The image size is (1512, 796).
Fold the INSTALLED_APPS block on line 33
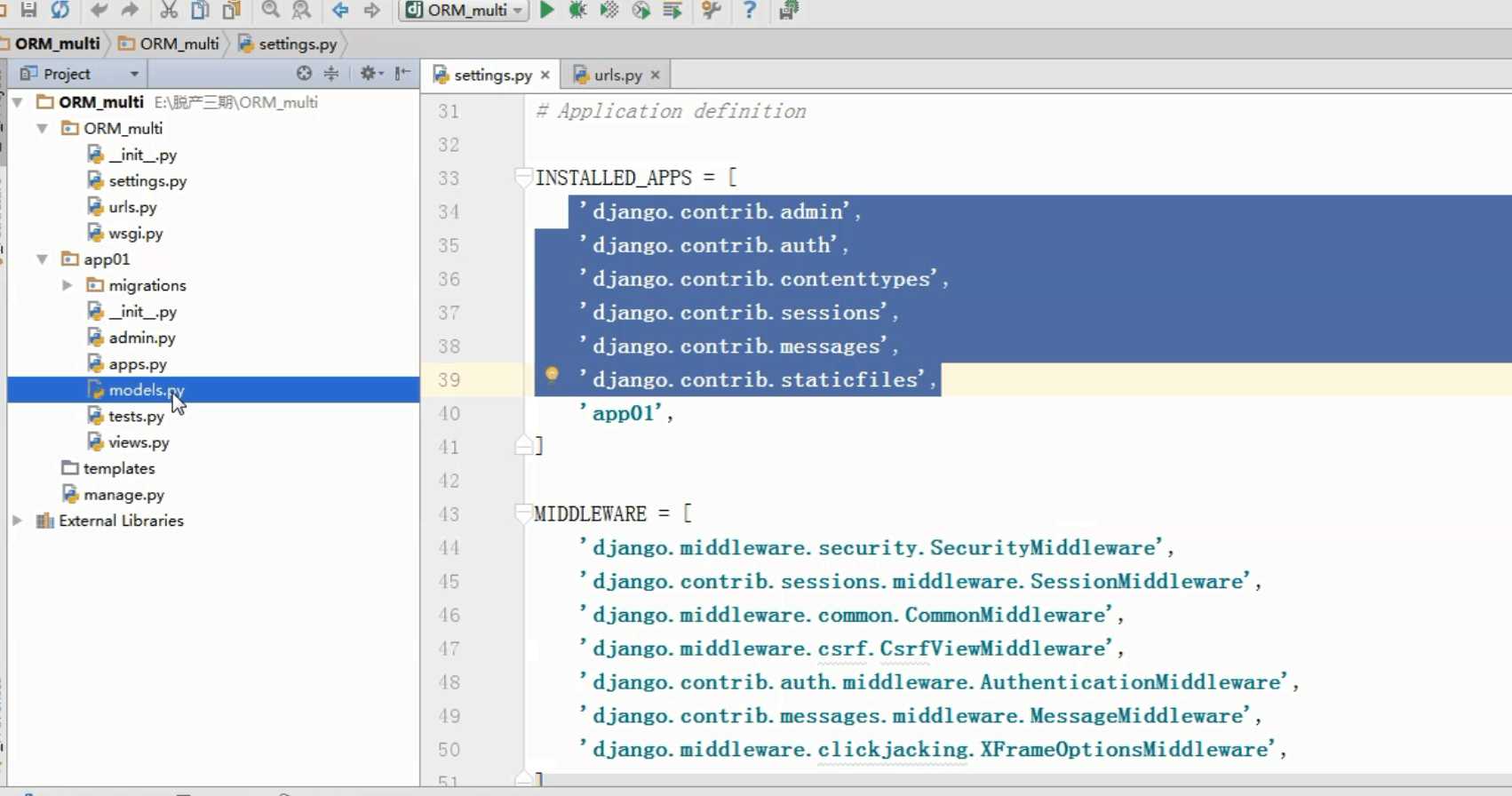coord(523,177)
